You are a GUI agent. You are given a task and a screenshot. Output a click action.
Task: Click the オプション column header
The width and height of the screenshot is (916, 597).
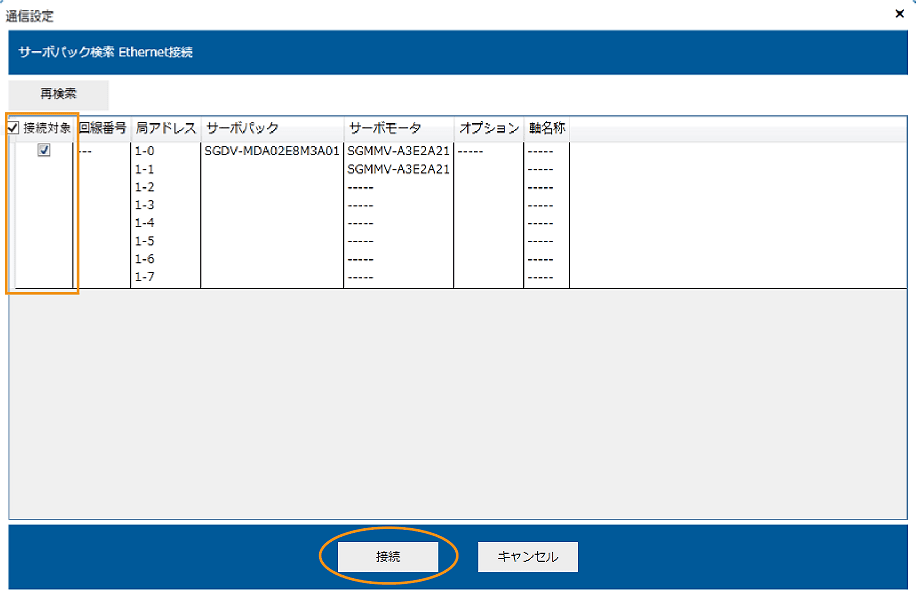coord(488,129)
